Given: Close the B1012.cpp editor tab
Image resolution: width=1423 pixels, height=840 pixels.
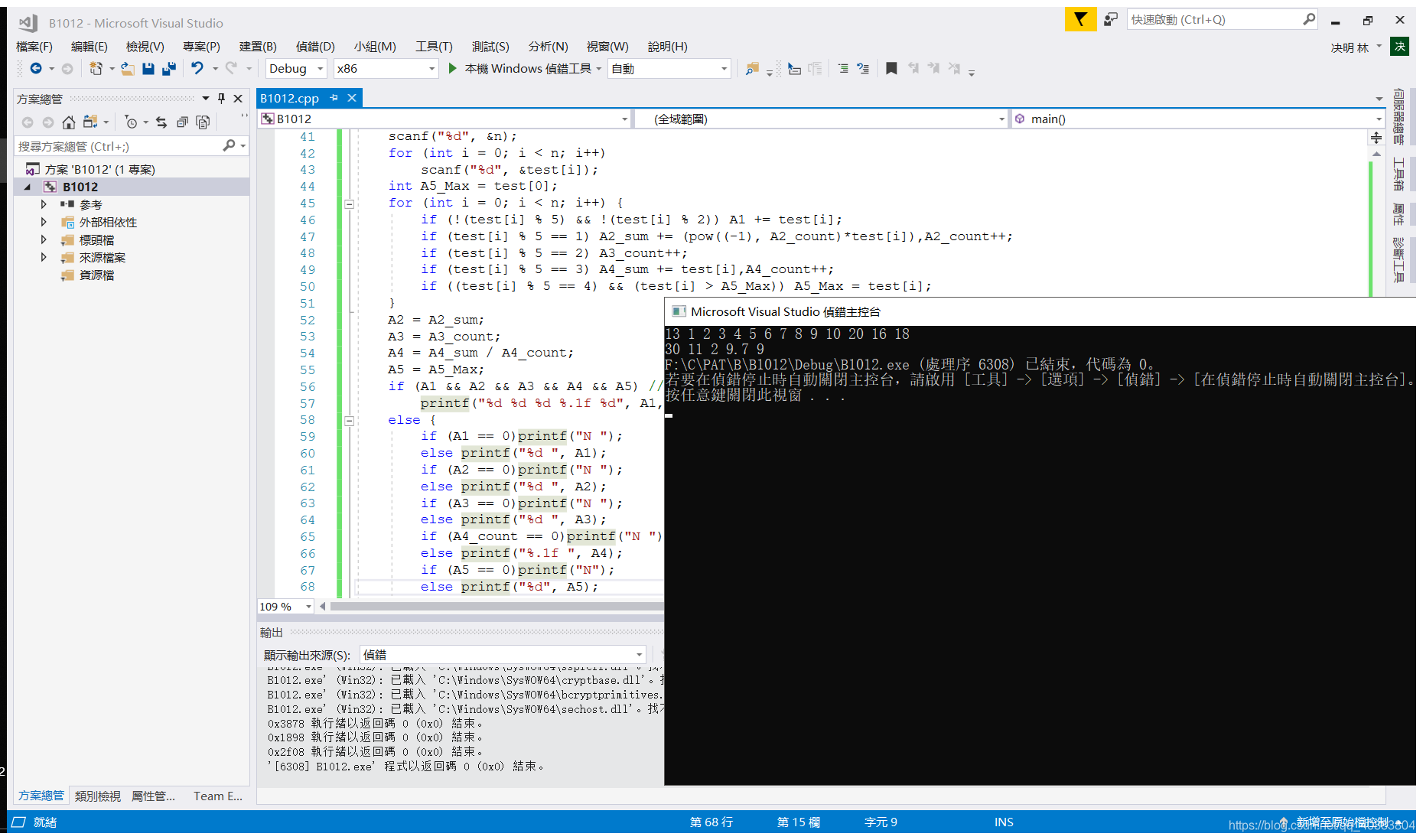Looking at the screenshot, I should pyautogui.click(x=352, y=98).
